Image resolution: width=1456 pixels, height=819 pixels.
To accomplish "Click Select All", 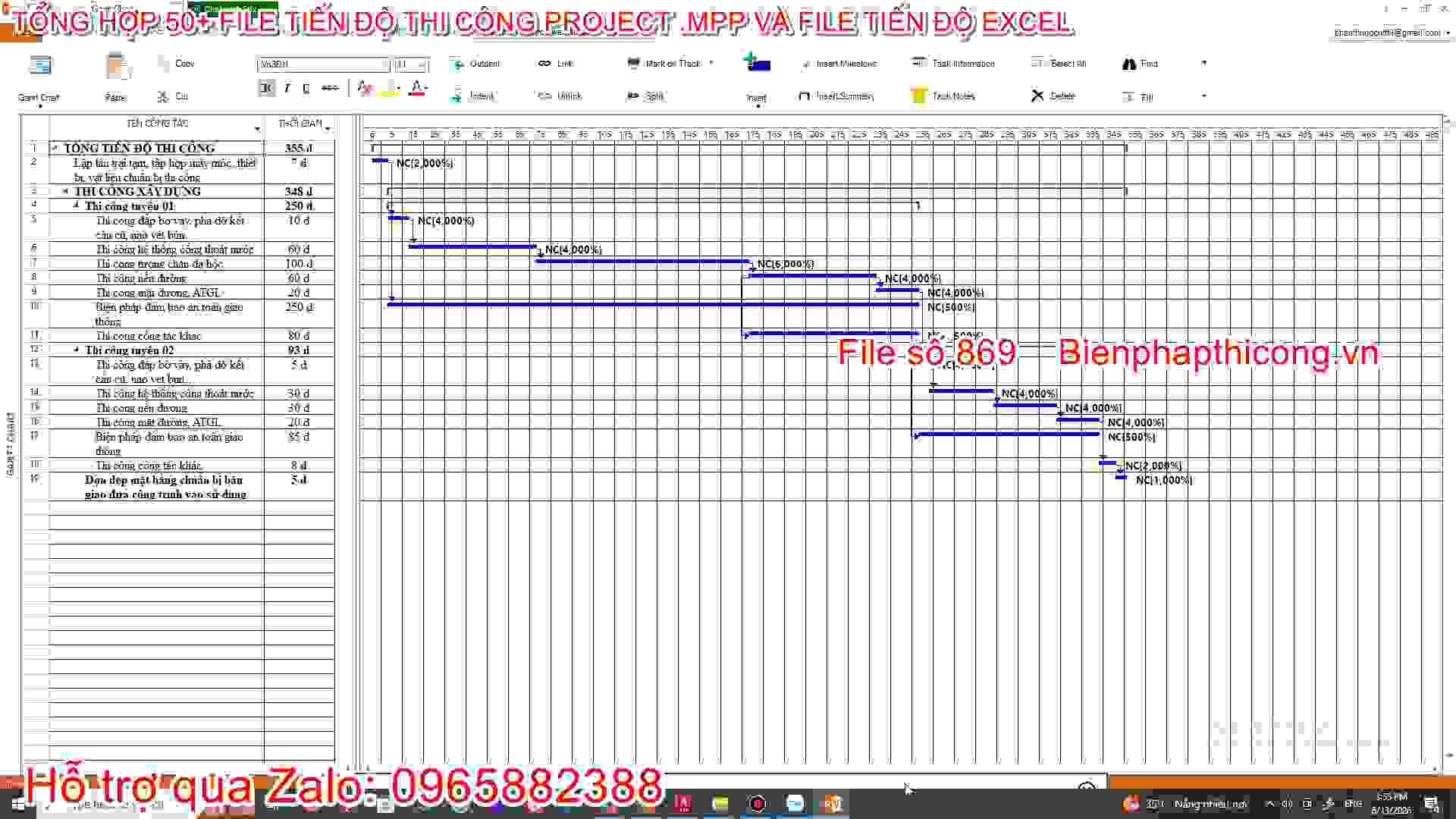I will [1059, 64].
